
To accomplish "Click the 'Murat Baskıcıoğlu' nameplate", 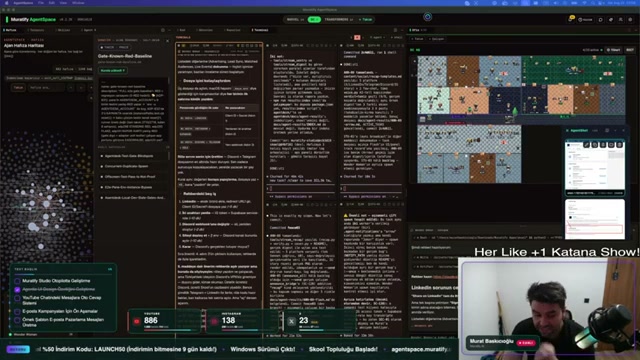I will (502, 342).
